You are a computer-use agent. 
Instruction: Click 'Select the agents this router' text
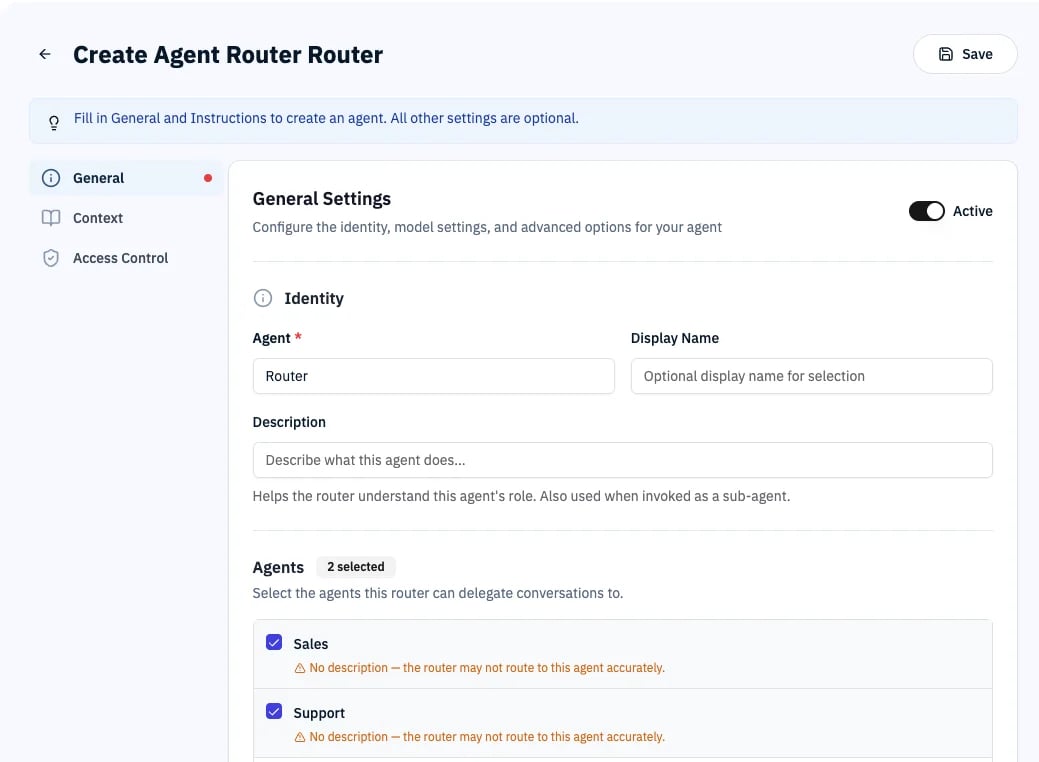click(x=438, y=594)
